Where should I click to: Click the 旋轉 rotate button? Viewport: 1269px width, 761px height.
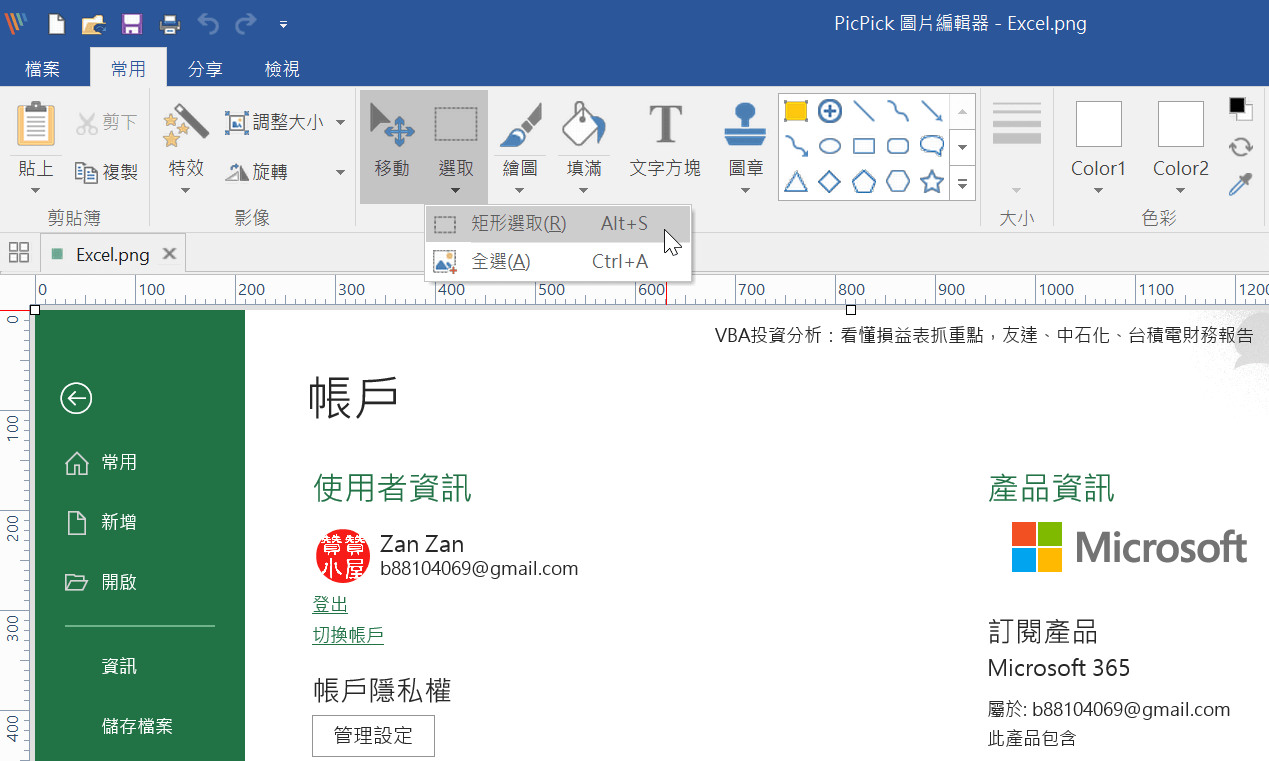pyautogui.click(x=257, y=172)
